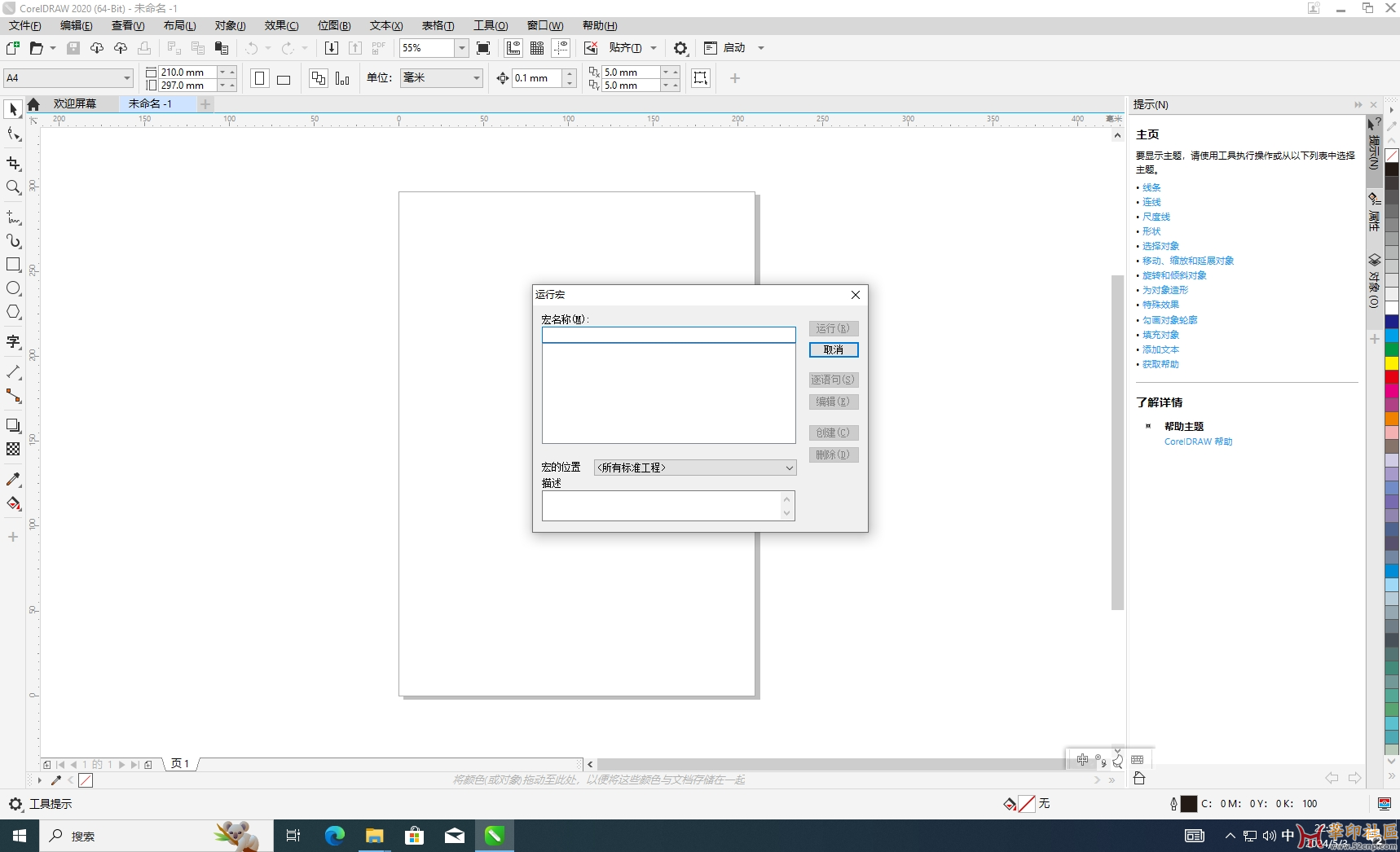Switch to the 欢迎屏幕 tab
1400x852 pixels.
click(74, 103)
